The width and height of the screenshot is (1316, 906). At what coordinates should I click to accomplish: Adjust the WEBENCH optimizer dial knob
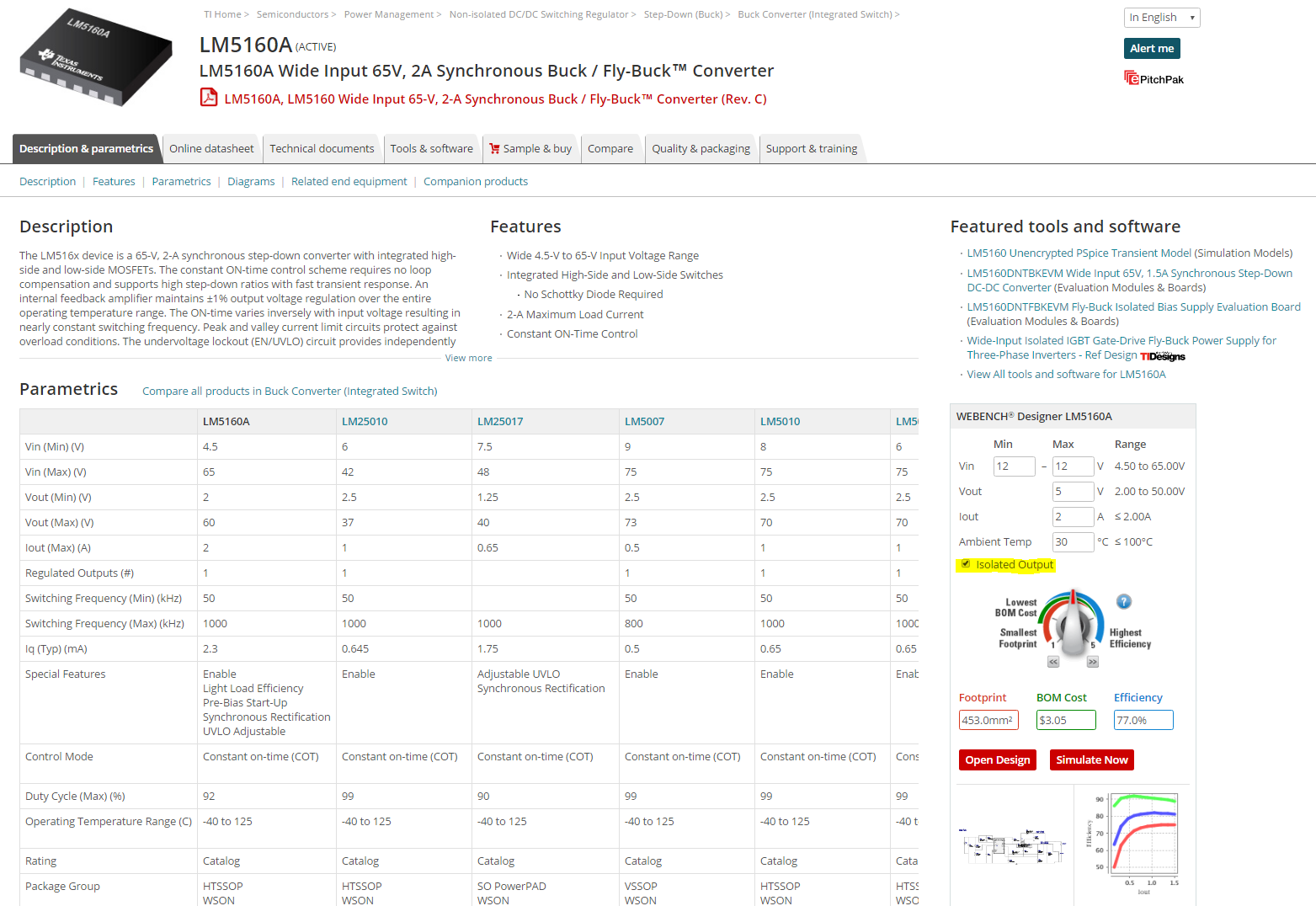point(1073,626)
